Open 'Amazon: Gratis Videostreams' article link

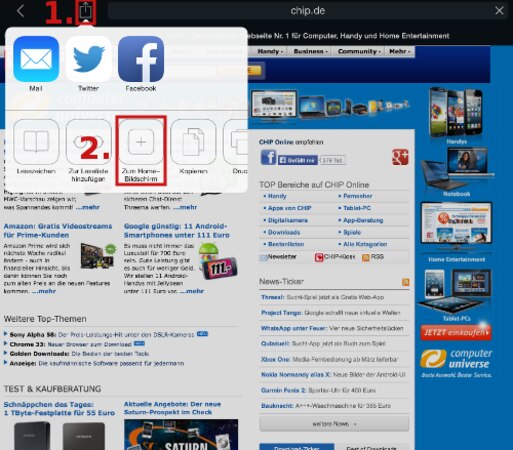tap(58, 231)
